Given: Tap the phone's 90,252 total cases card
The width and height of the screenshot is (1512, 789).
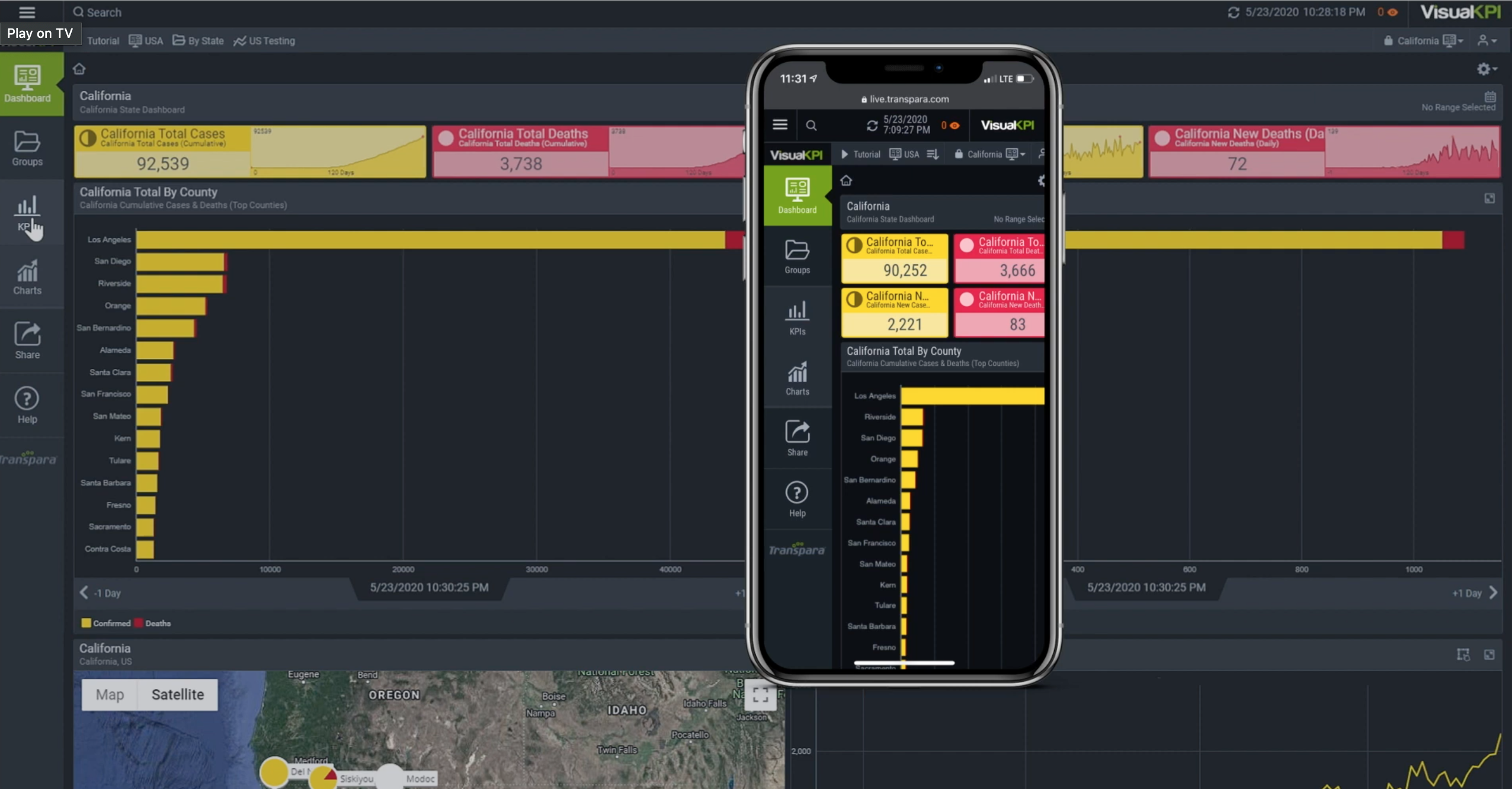Looking at the screenshot, I should click(895, 258).
